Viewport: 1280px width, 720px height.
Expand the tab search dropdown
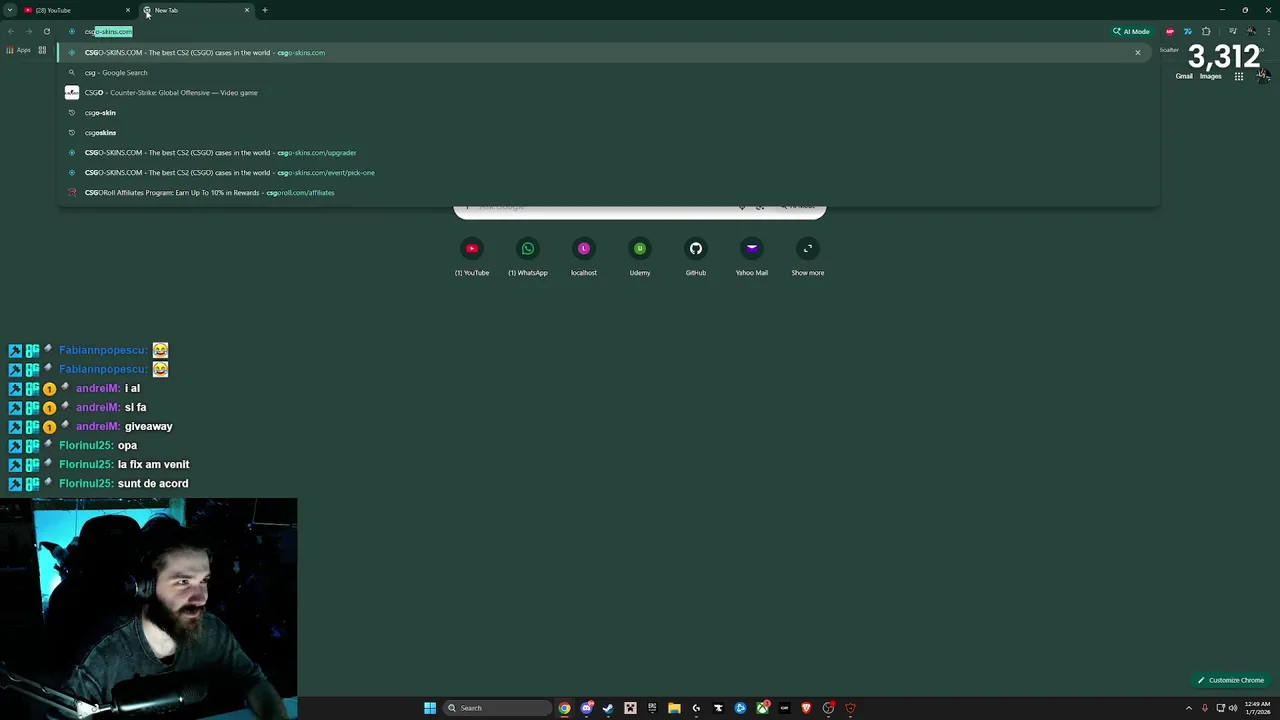[10, 10]
